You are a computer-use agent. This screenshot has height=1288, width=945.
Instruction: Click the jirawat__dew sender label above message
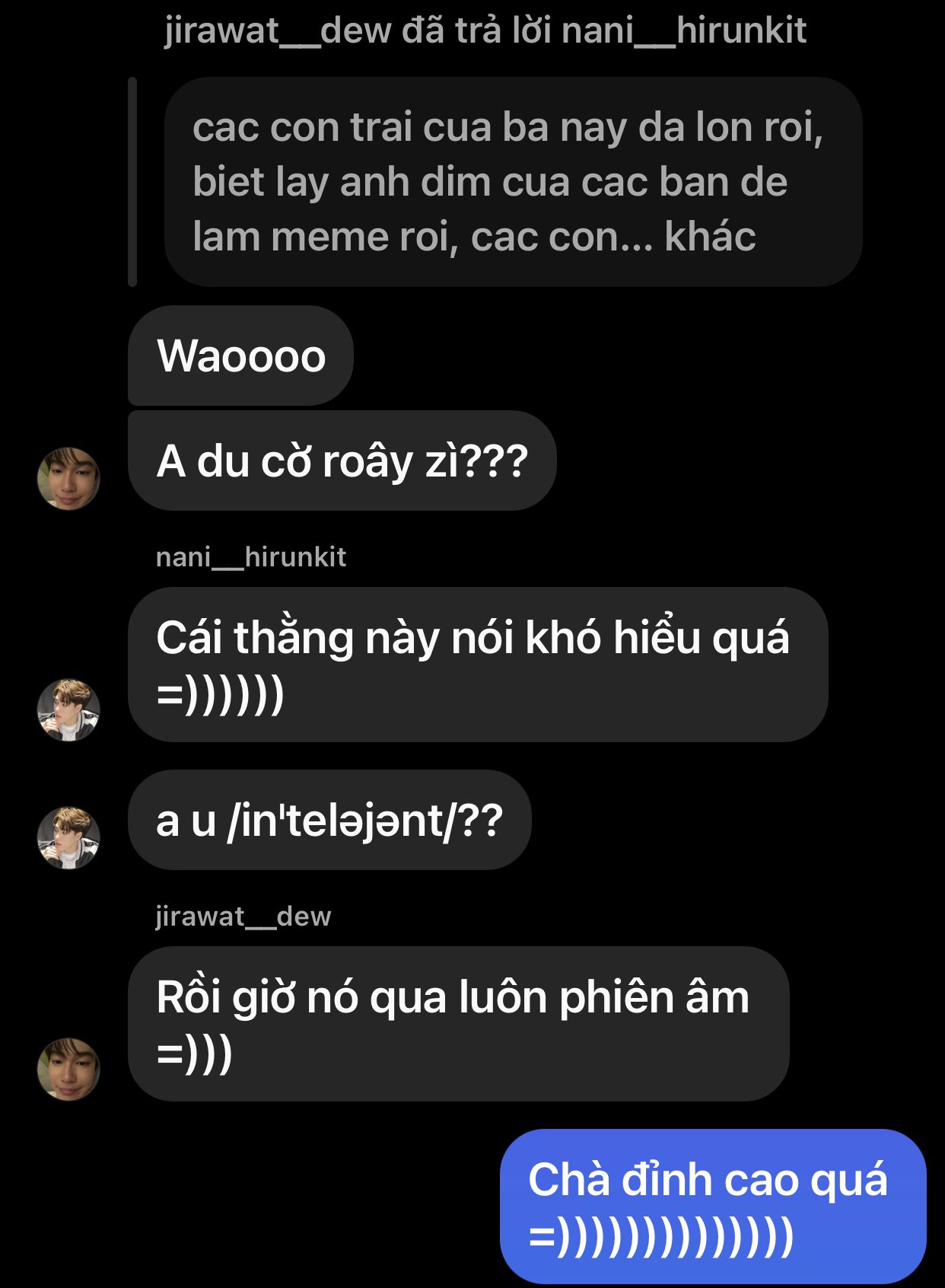click(243, 917)
